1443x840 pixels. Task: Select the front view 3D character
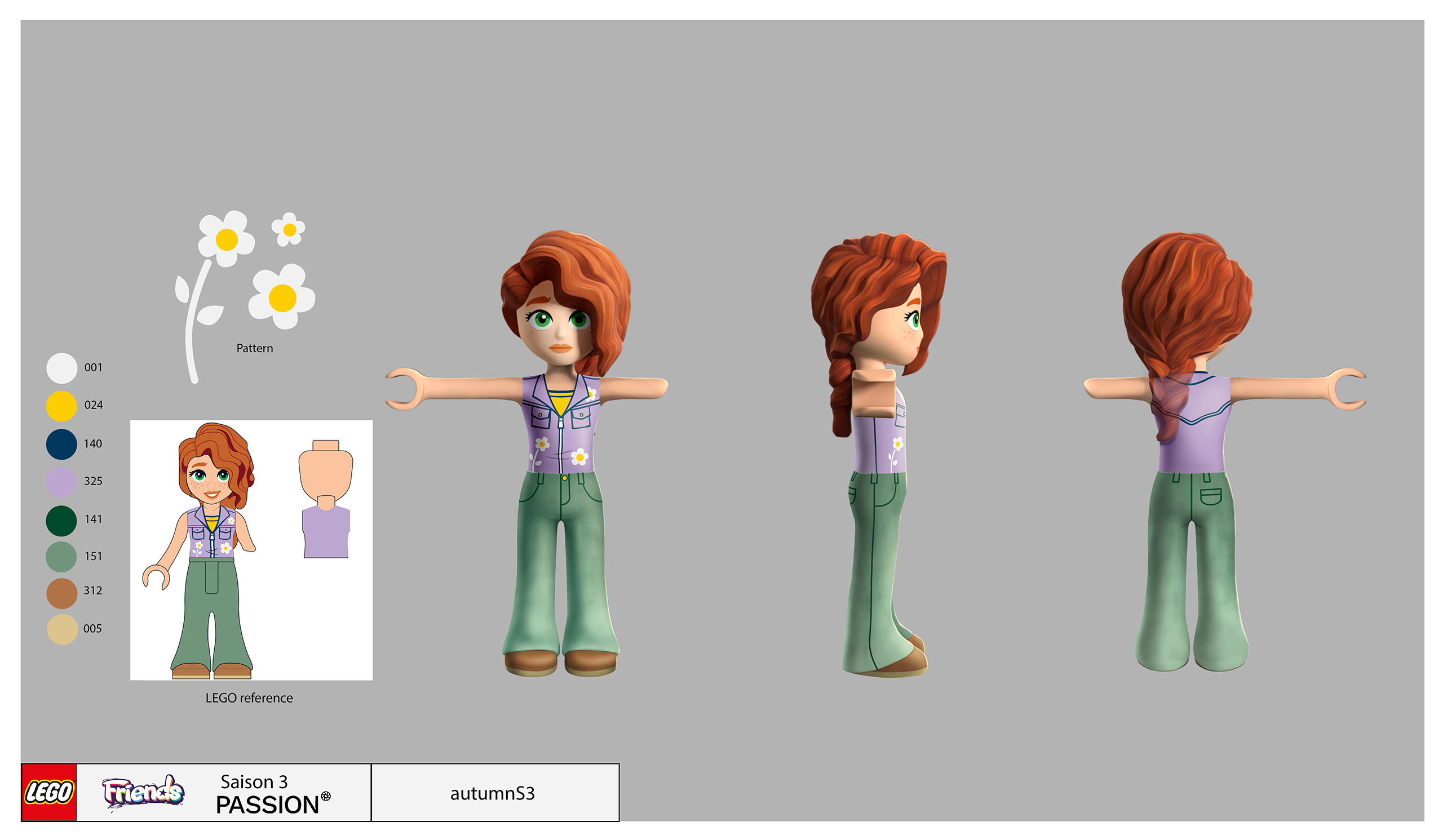pos(561,452)
